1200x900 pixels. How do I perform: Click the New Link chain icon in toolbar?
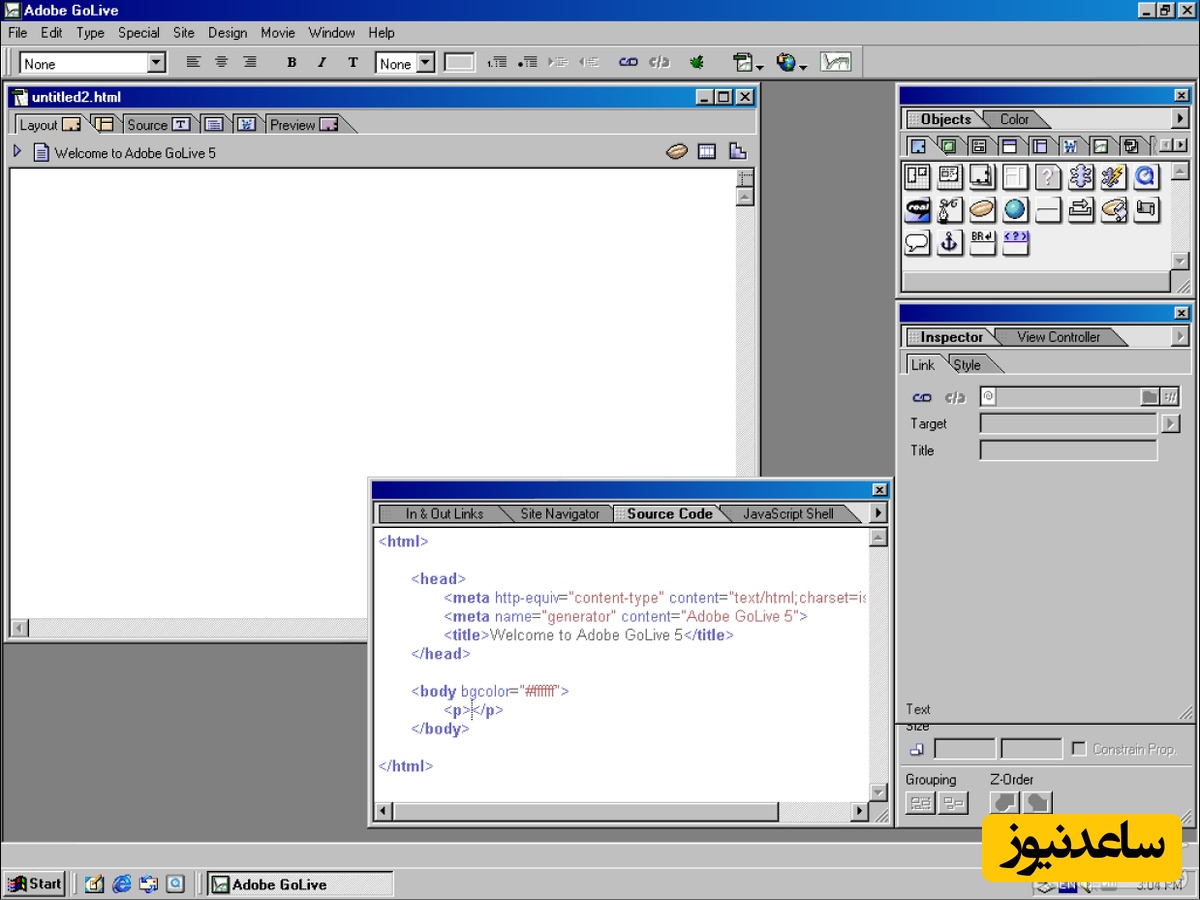click(628, 63)
